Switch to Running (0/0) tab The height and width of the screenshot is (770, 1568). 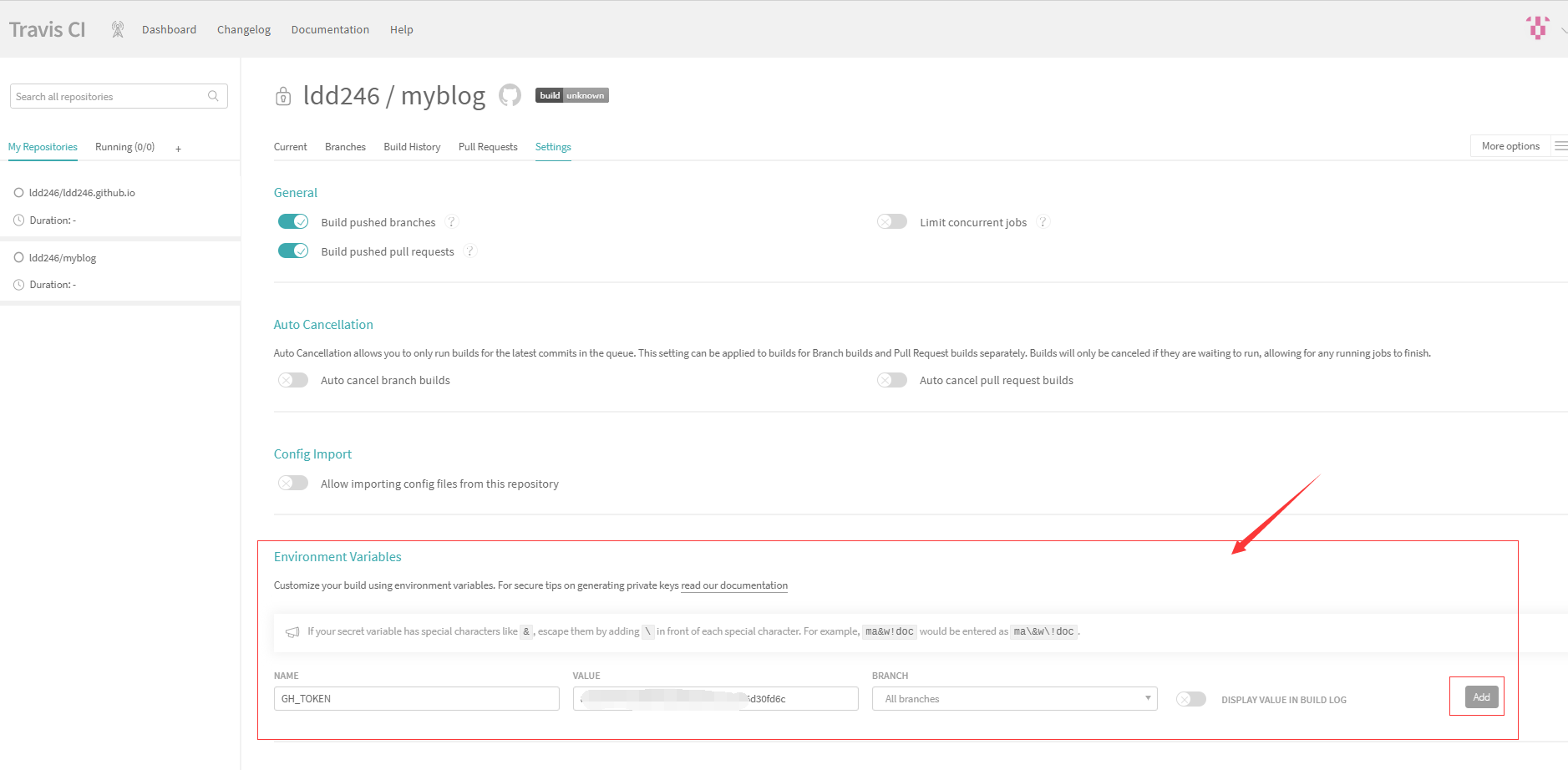coord(124,147)
